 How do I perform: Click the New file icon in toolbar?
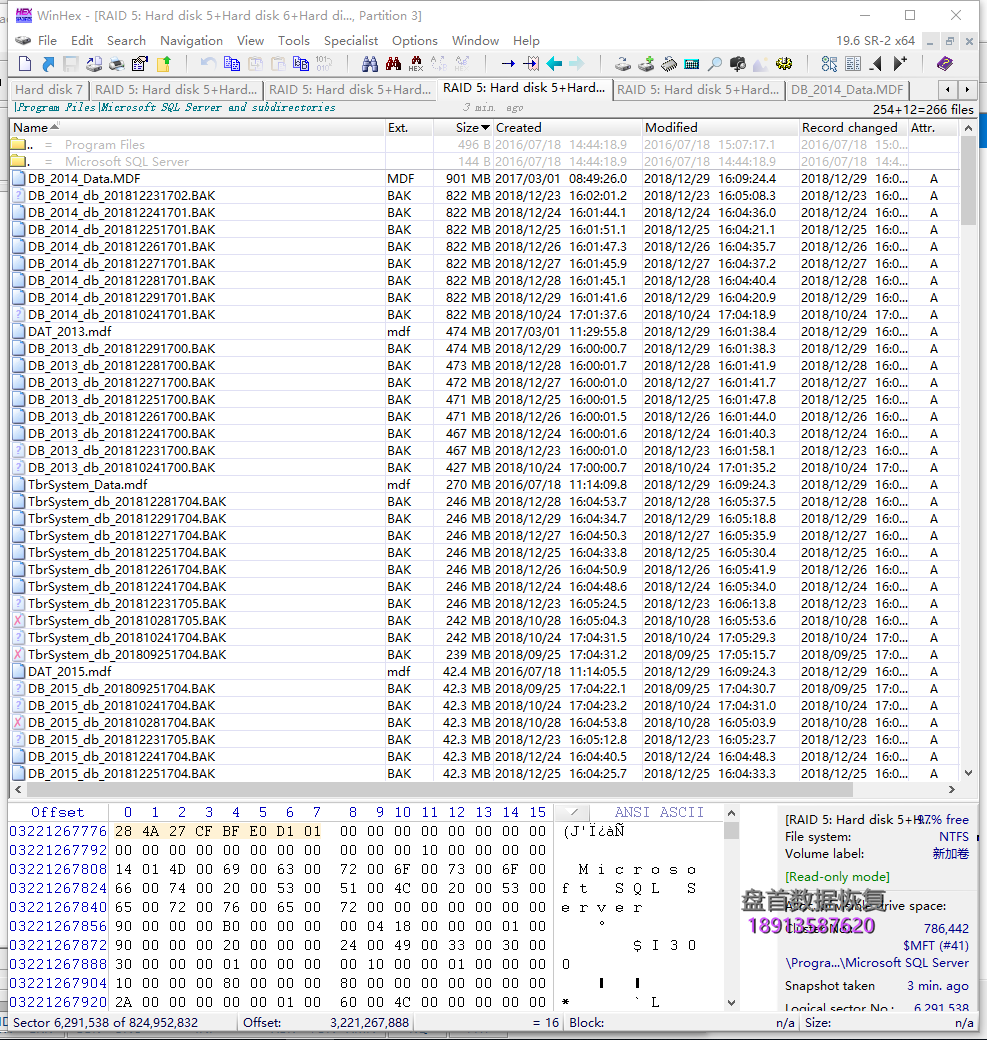click(25, 64)
